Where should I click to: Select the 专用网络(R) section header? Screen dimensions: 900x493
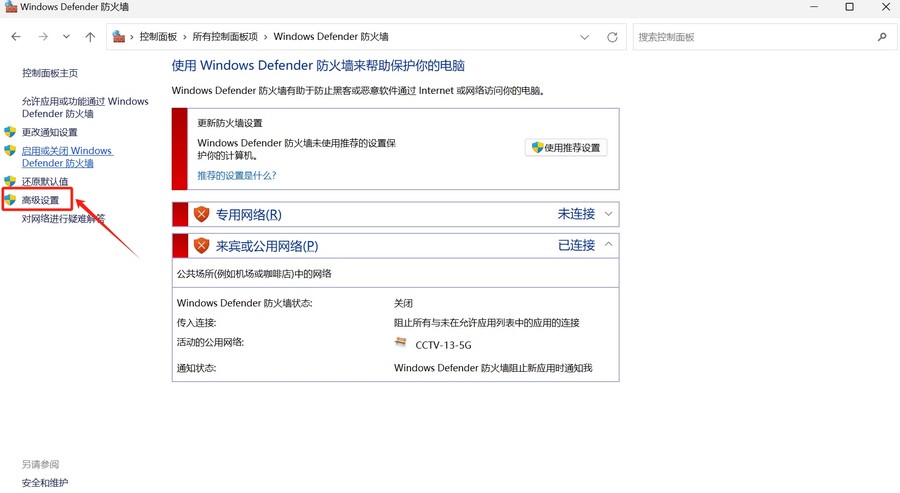pos(395,214)
